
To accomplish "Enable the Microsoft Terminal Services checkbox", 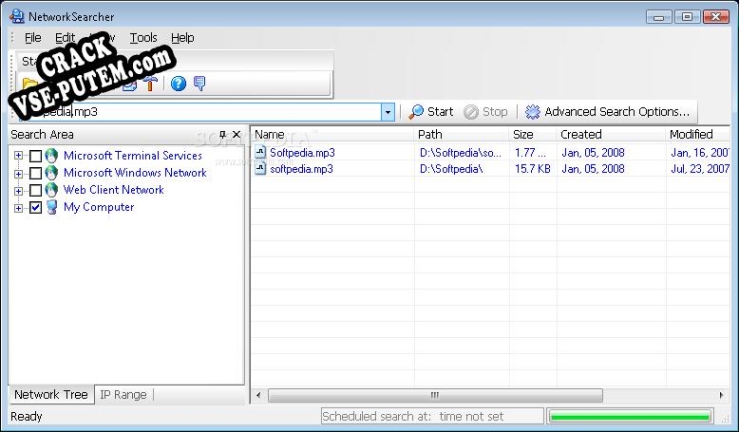I will (x=36, y=156).
